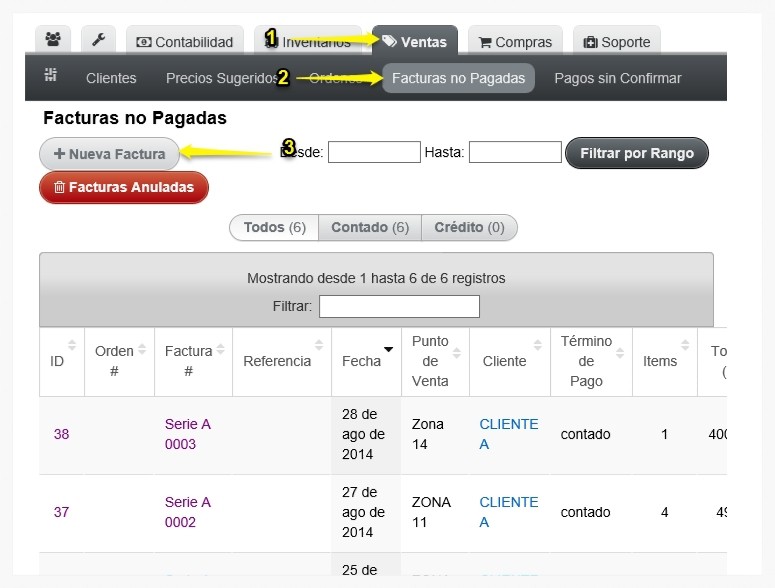Open the Compras tab
This screenshot has height=588, width=775.
515,40
